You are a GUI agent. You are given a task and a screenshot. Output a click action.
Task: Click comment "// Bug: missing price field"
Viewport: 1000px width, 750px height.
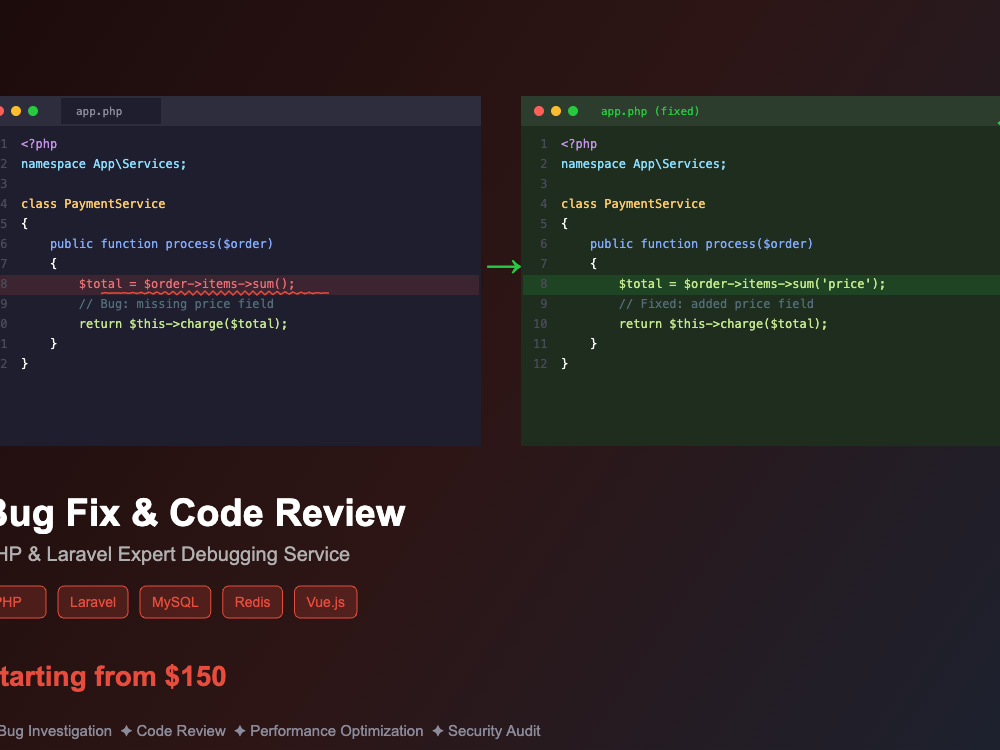pyautogui.click(x=176, y=304)
